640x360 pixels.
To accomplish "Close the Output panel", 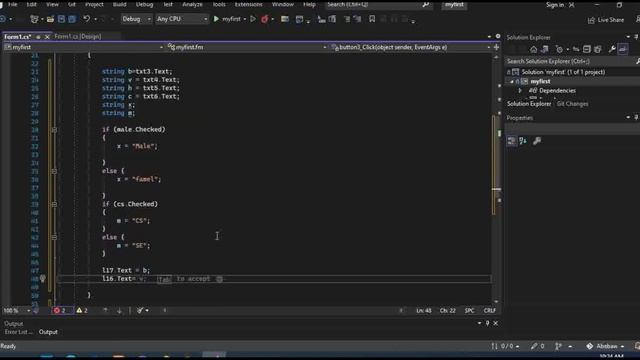I will [x=496, y=323].
